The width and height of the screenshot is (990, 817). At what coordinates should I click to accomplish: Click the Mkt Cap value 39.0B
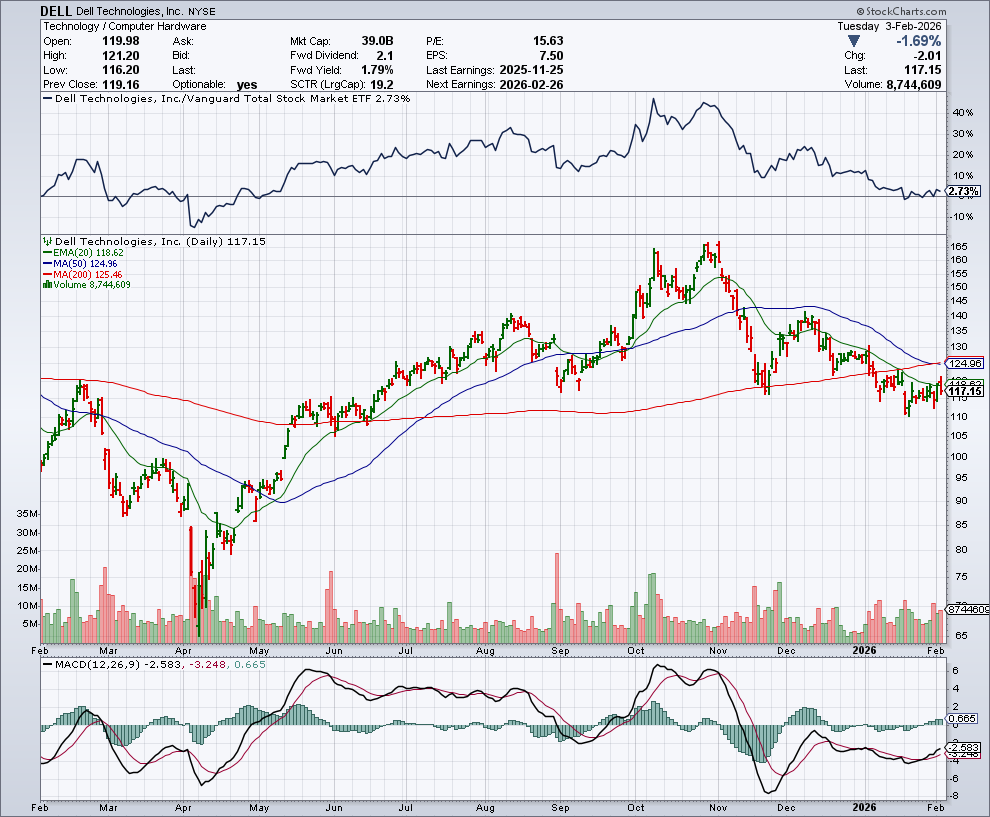[376, 41]
